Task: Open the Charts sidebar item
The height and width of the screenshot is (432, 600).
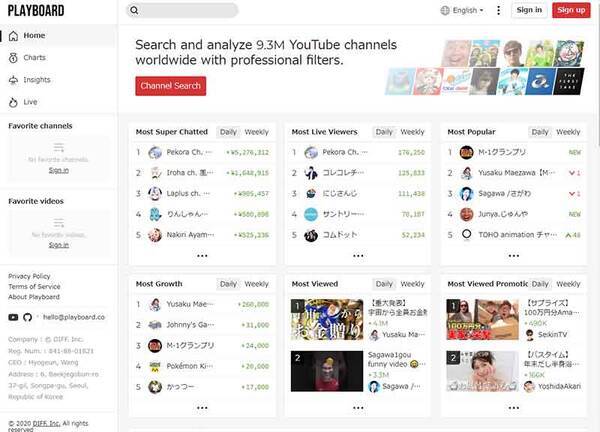Action: tap(58, 58)
